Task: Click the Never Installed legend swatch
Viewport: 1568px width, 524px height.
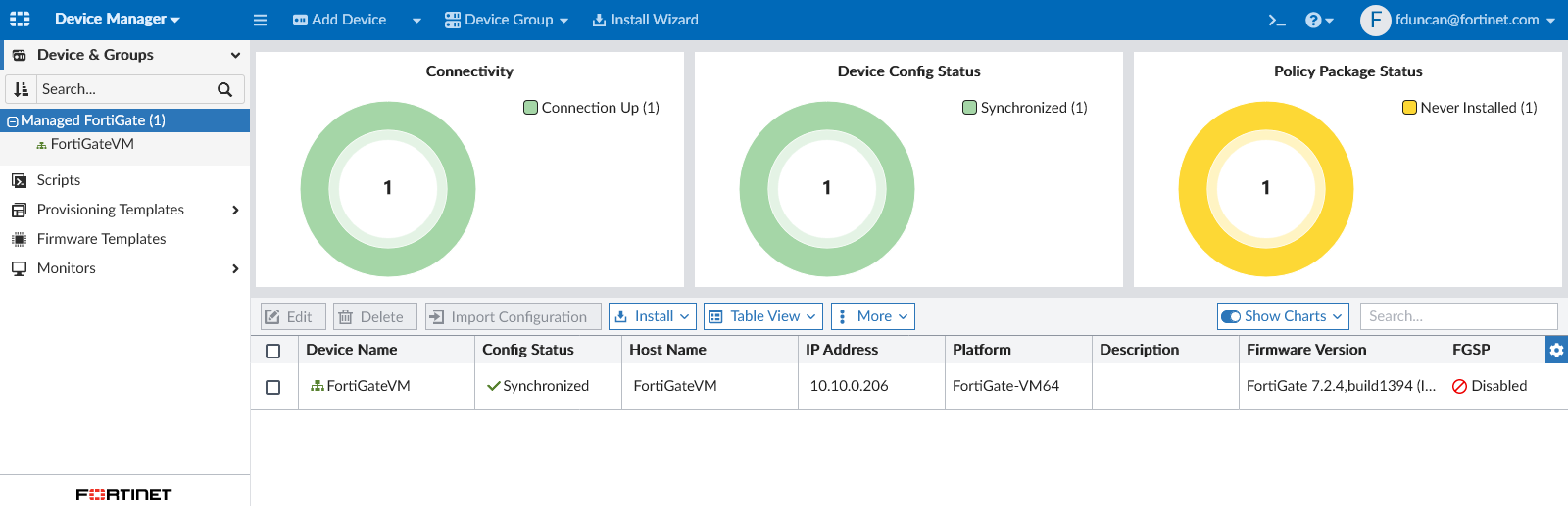Action: pos(1409,108)
